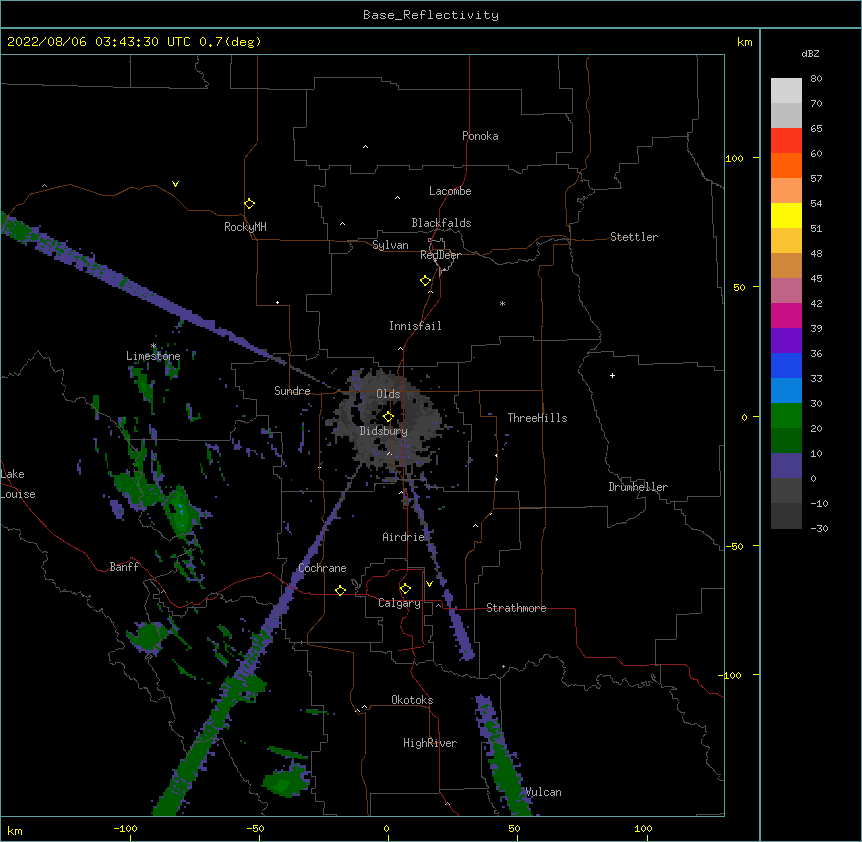Click the yellow diamond marker south of RedDeer
The image size is (862, 842).
click(x=426, y=281)
